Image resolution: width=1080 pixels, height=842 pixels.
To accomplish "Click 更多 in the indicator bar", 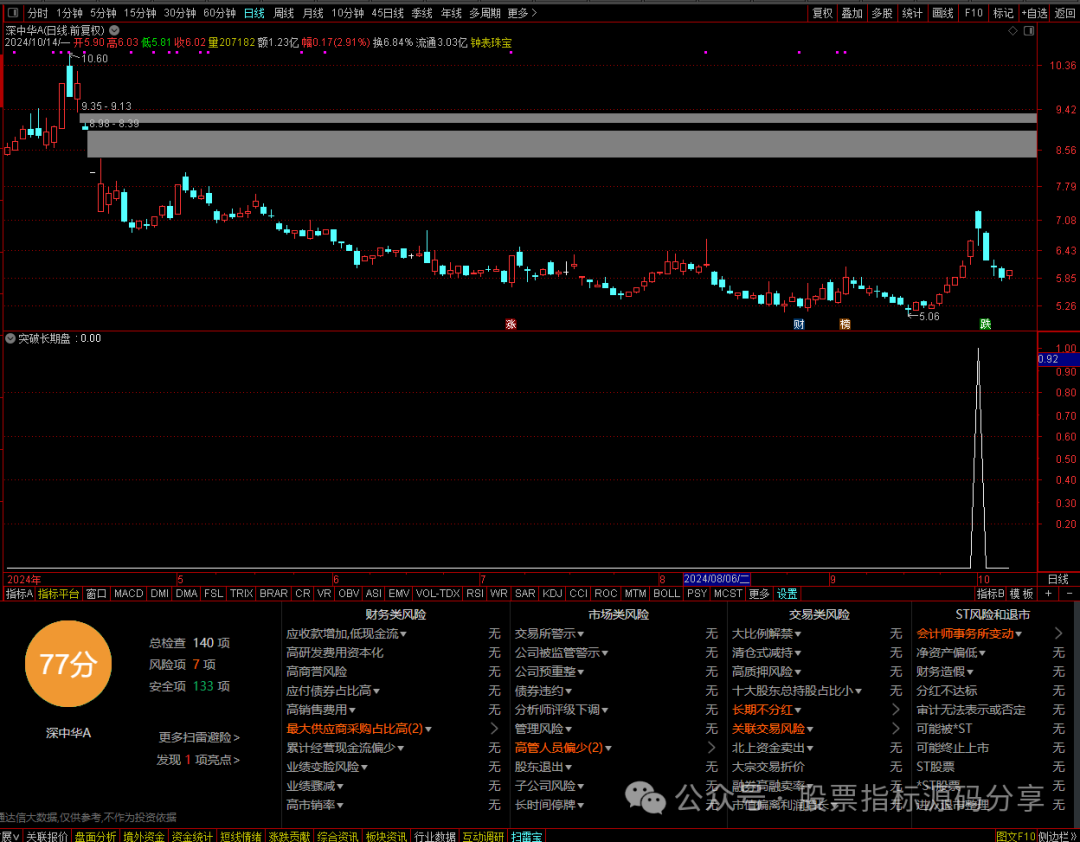I will [x=759, y=594].
